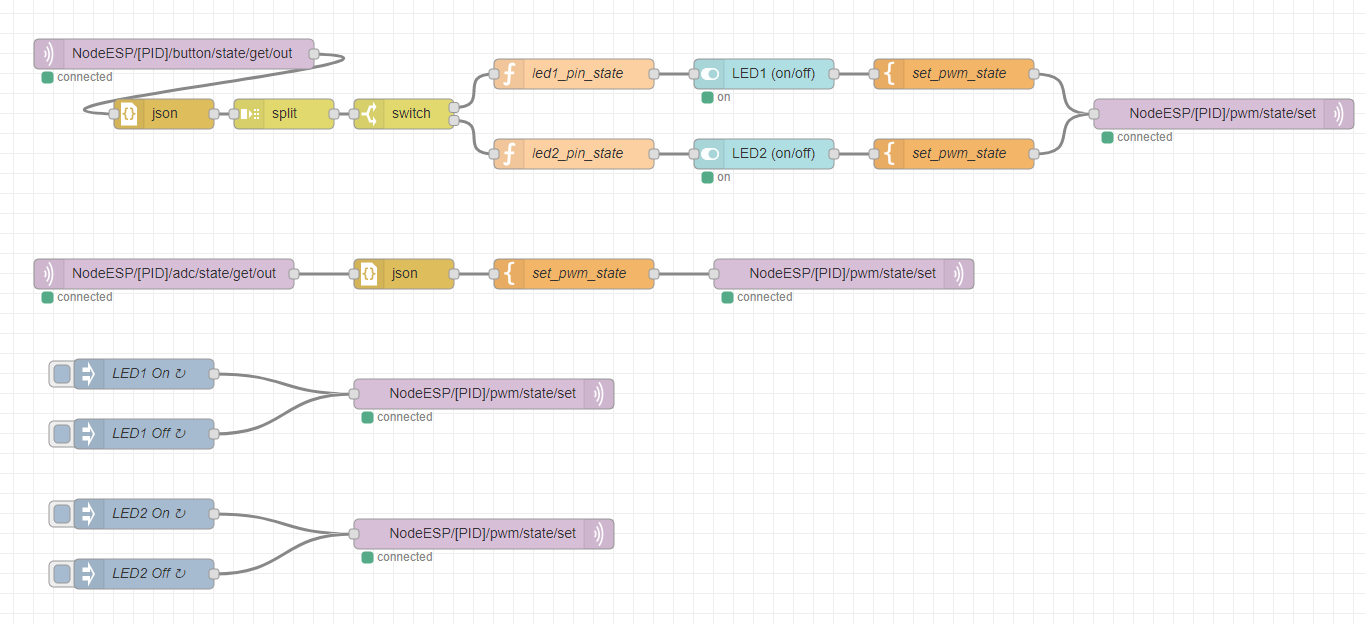1365x624 pixels.
Task: Trigger the LED2 On inject button
Action: click(x=62, y=514)
